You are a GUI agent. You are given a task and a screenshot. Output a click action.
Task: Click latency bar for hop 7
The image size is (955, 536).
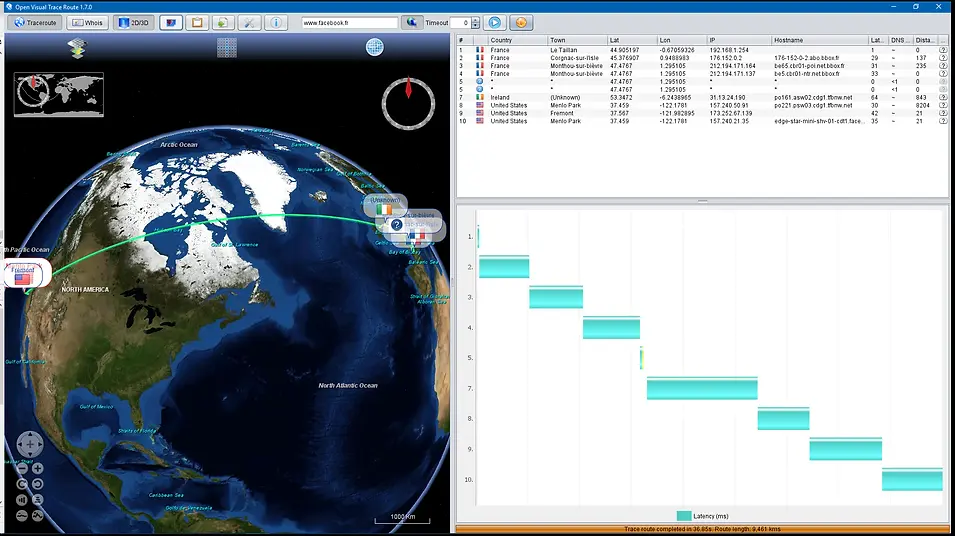(x=702, y=389)
